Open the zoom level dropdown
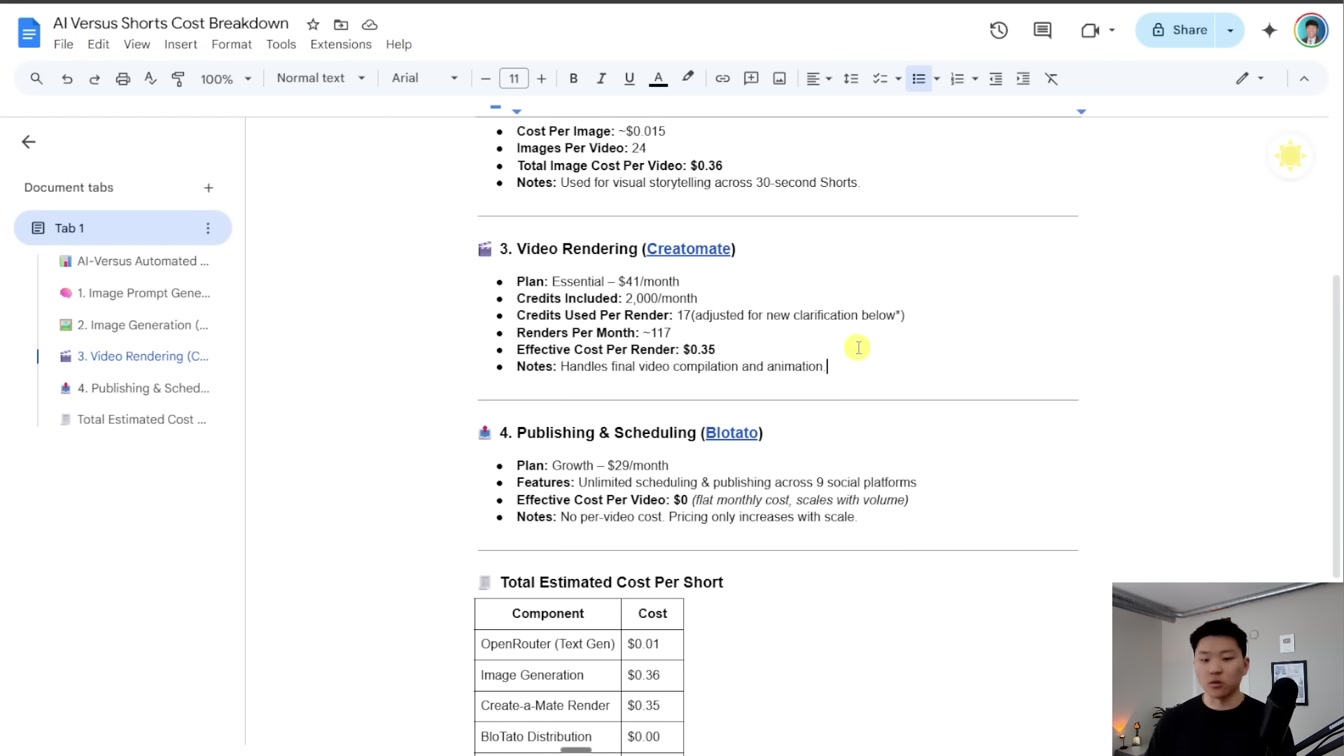Image resolution: width=1344 pixels, height=756 pixels. [x=226, y=78]
